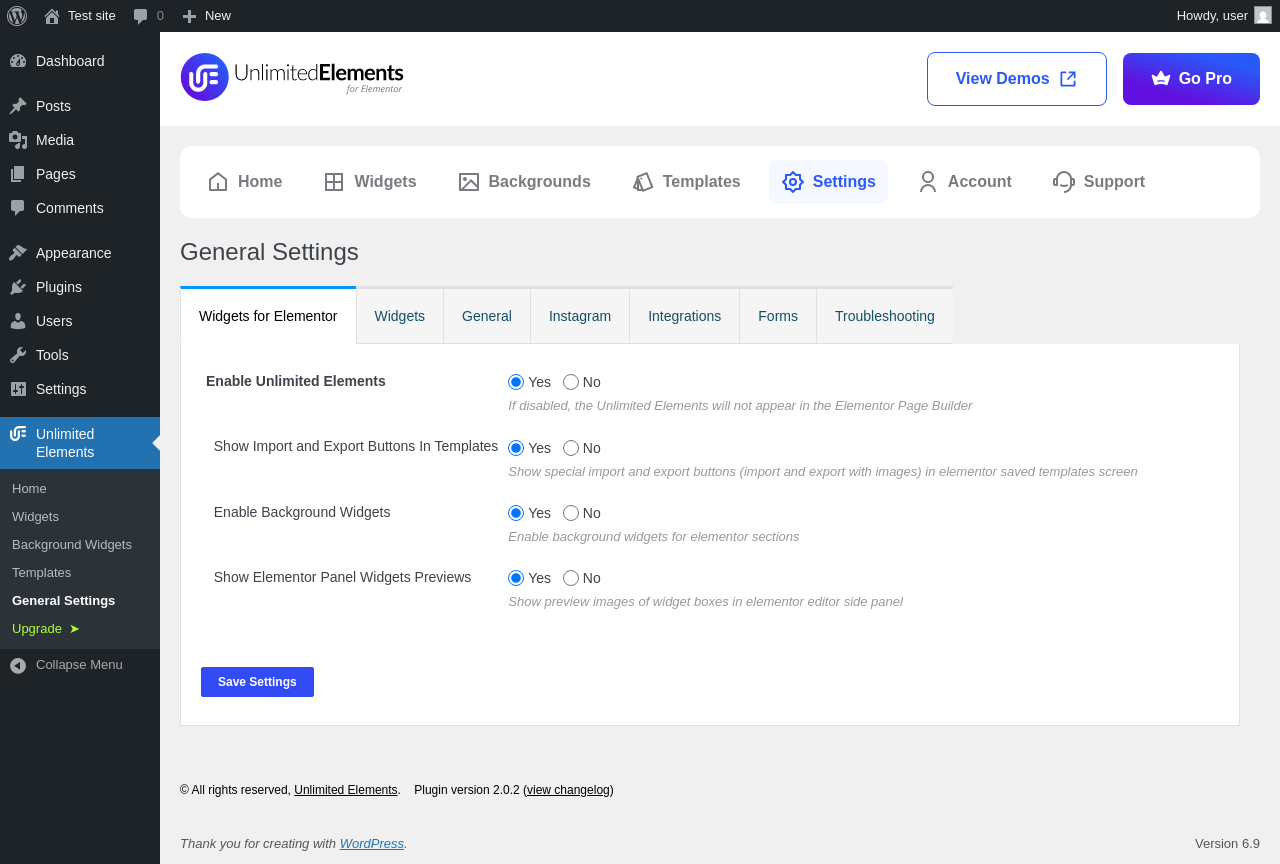The height and width of the screenshot is (864, 1280).
Task: Open the comments bubble icon in admin bar
Action: tap(141, 16)
